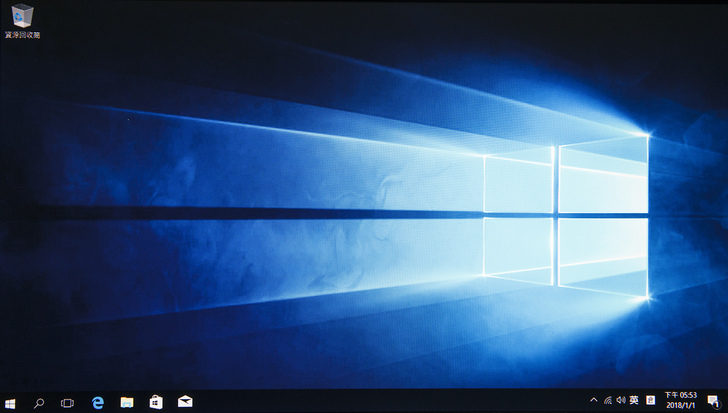This screenshot has height=413, width=728.
Task: Open Task View on the taskbar
Action: pos(67,403)
